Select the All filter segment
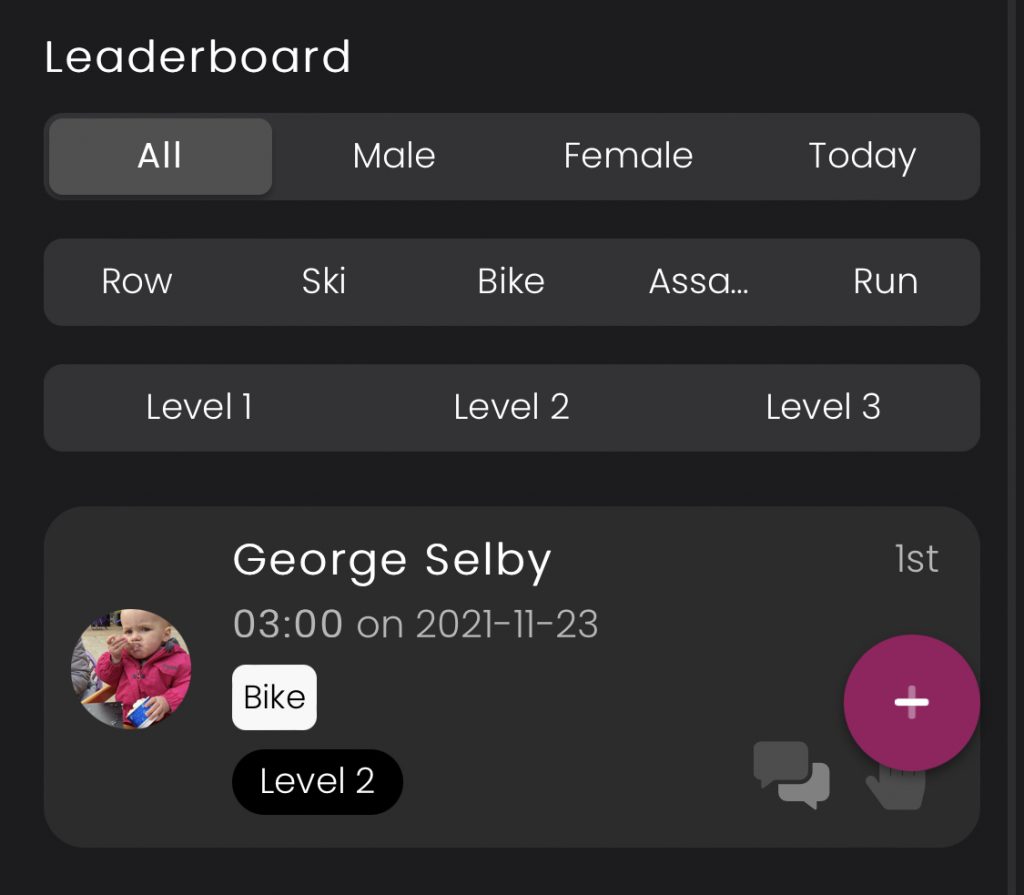Screen dimensions: 1024x895 160,156
